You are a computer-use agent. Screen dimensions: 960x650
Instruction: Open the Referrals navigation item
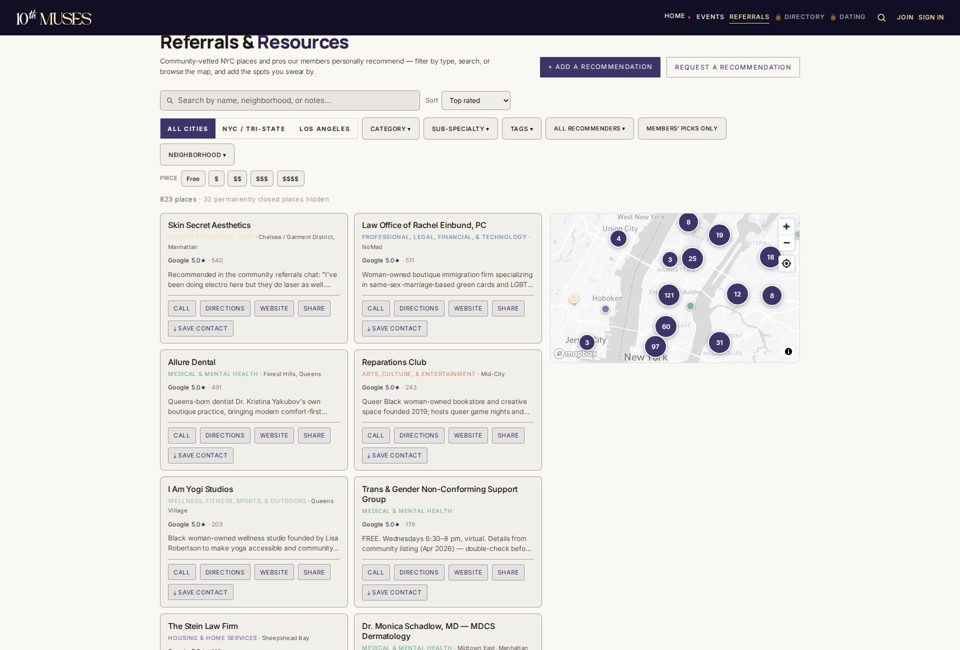pos(749,17)
